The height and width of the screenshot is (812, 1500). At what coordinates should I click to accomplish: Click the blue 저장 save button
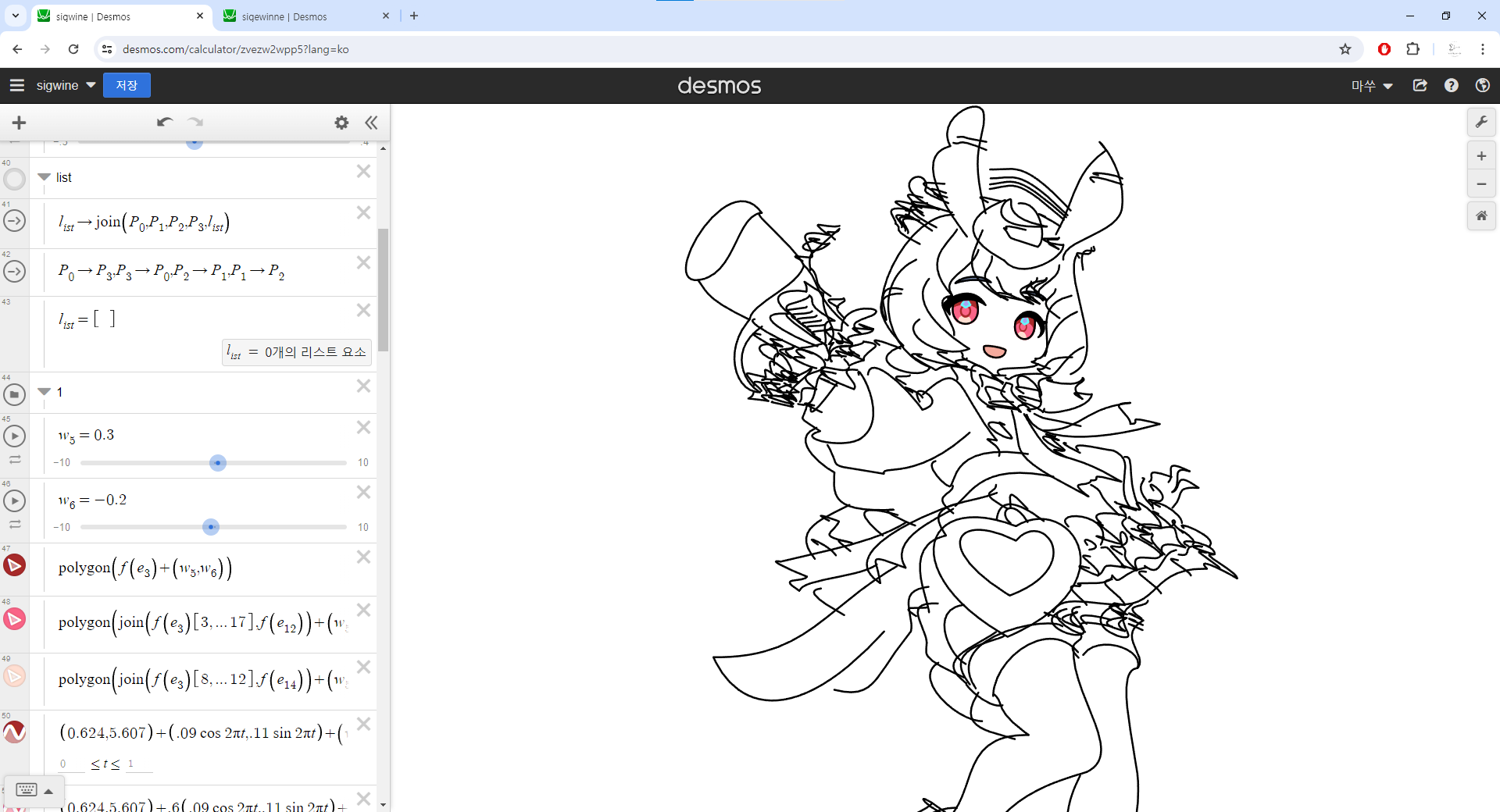pyautogui.click(x=127, y=85)
